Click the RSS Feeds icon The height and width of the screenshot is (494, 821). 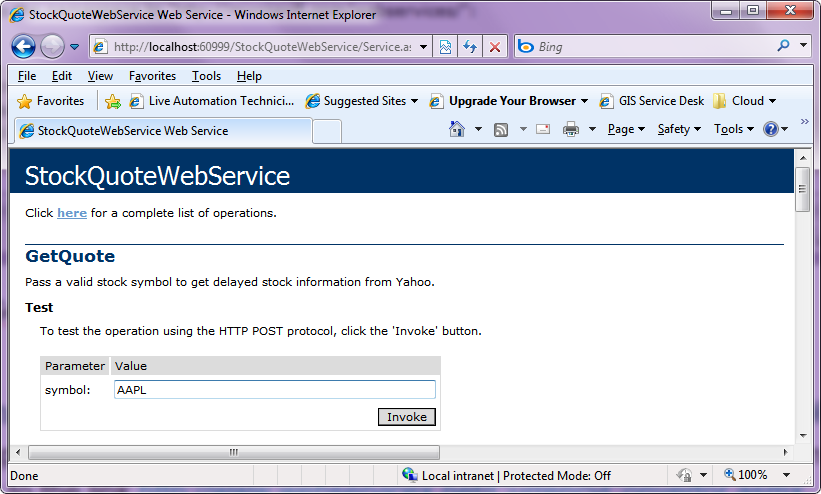[501, 129]
